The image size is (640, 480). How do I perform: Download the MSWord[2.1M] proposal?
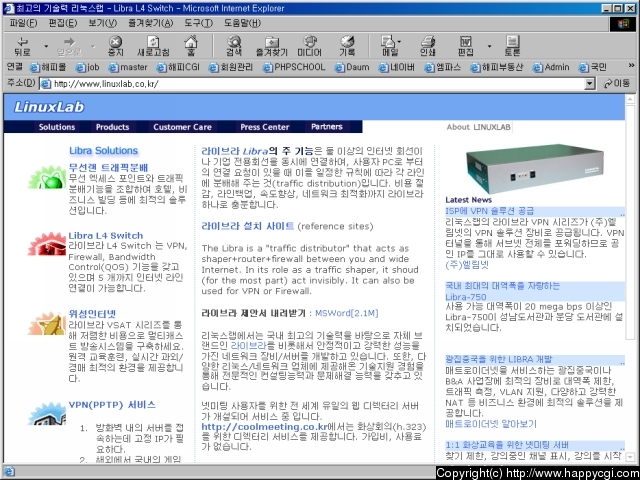click(347, 313)
